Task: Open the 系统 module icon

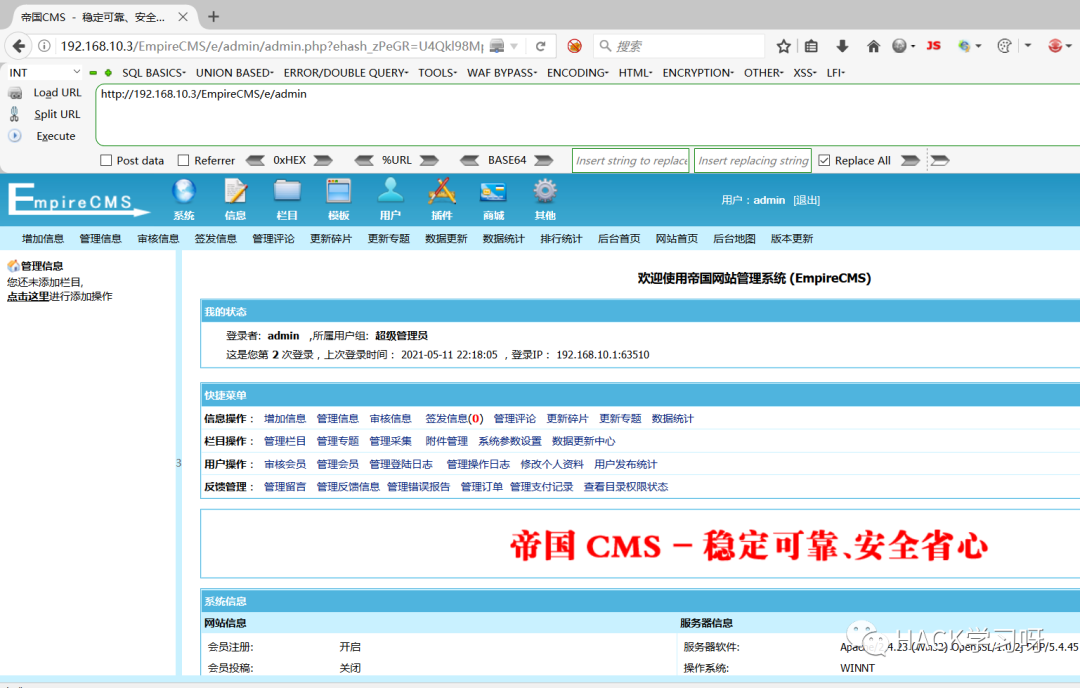Action: 184,200
